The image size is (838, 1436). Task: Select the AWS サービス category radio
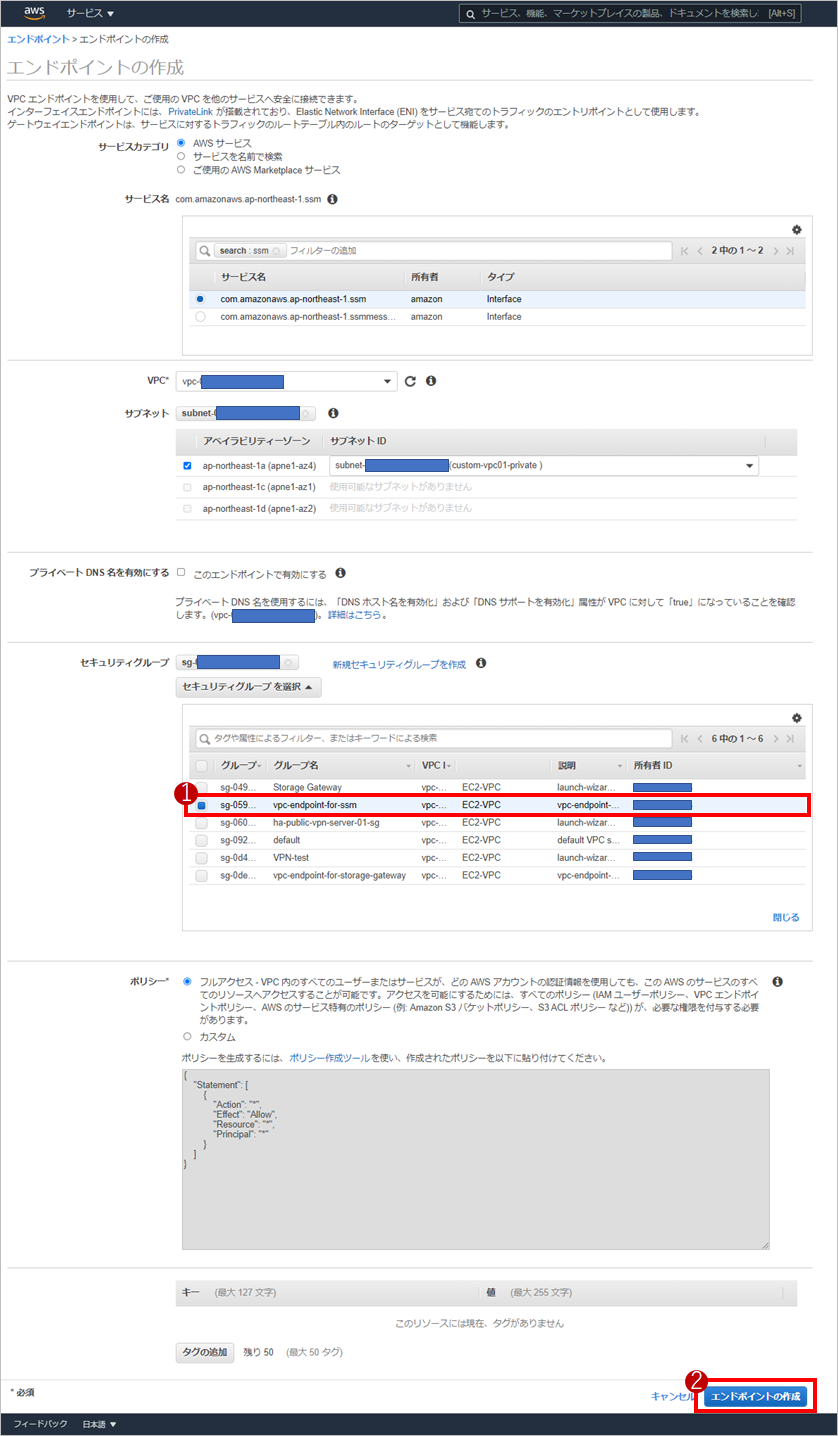coord(181,143)
